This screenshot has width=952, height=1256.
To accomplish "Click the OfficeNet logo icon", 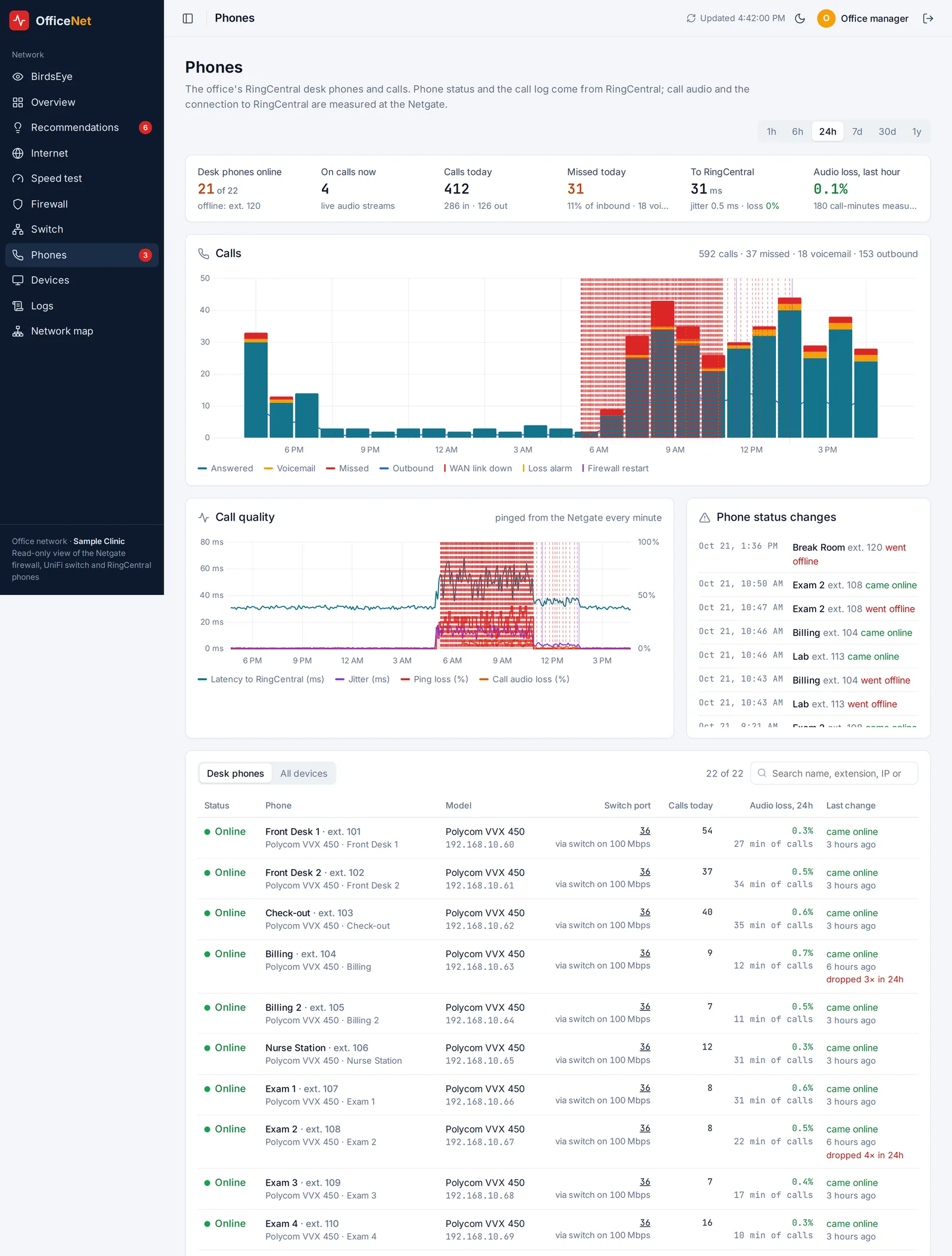I will (x=19, y=20).
